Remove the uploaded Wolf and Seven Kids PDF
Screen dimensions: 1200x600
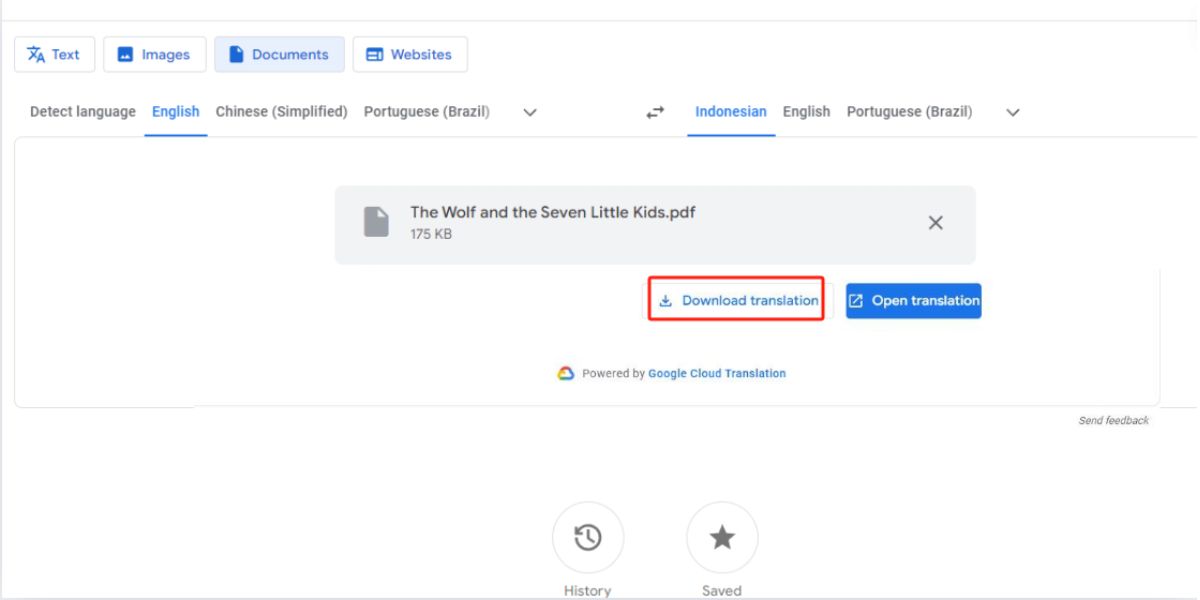pos(936,223)
